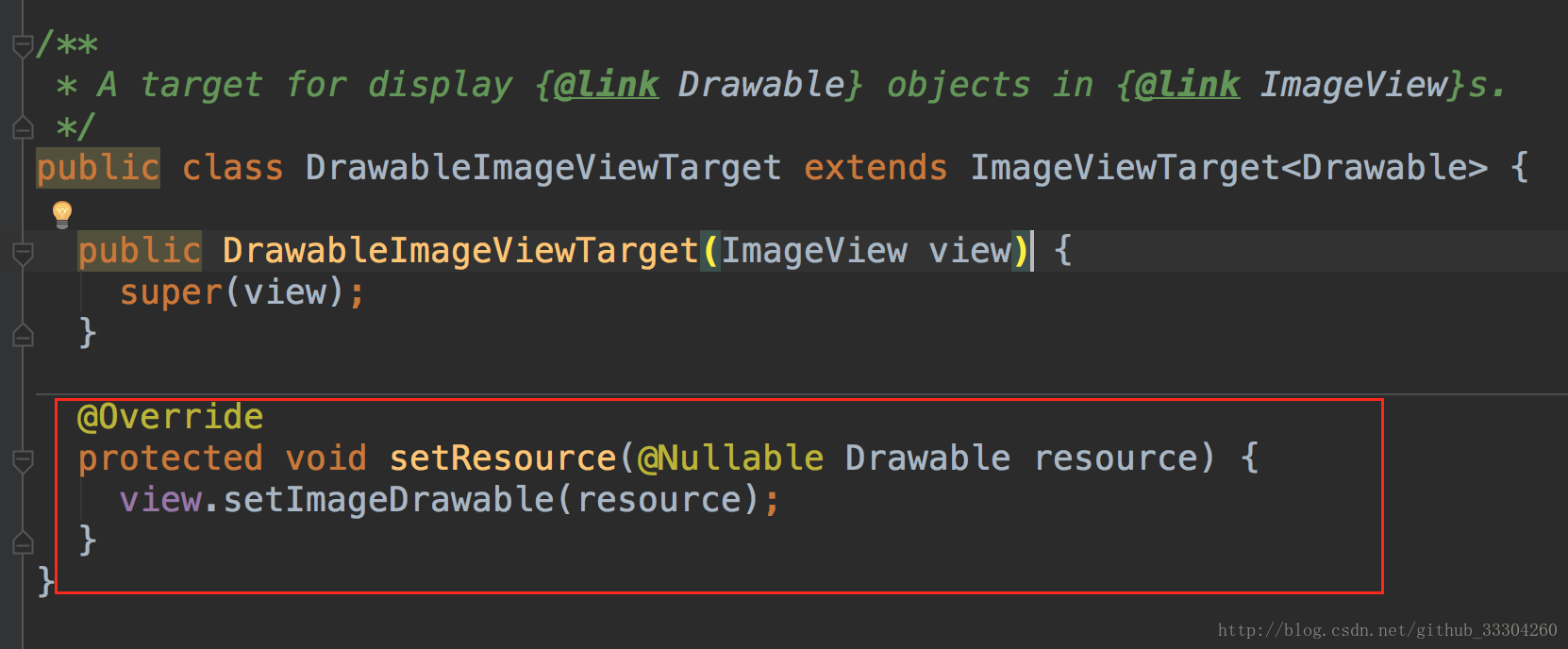Click the DrawableImageViewTarget class name

(x=543, y=168)
